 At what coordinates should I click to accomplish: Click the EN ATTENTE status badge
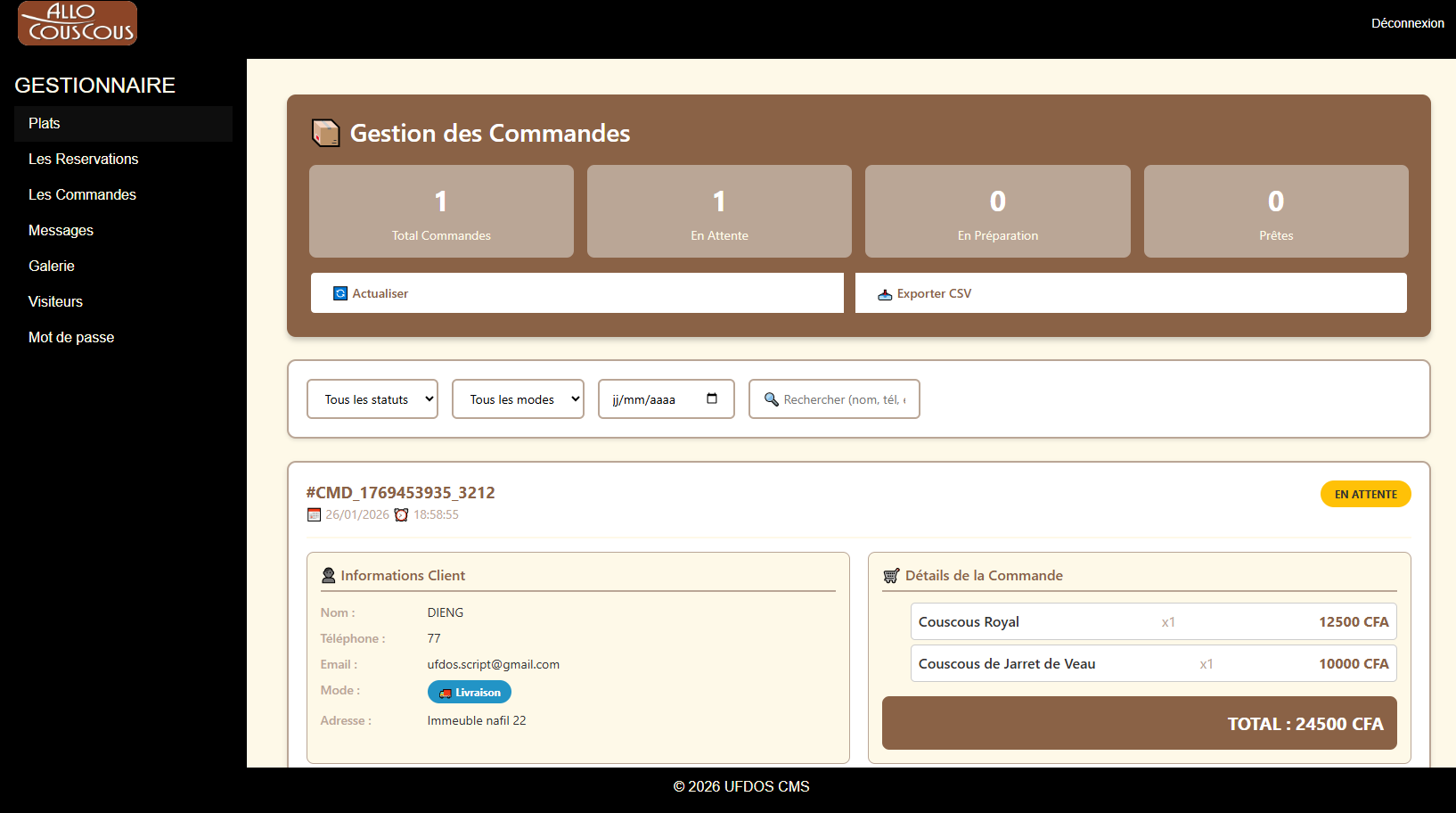(x=1365, y=494)
